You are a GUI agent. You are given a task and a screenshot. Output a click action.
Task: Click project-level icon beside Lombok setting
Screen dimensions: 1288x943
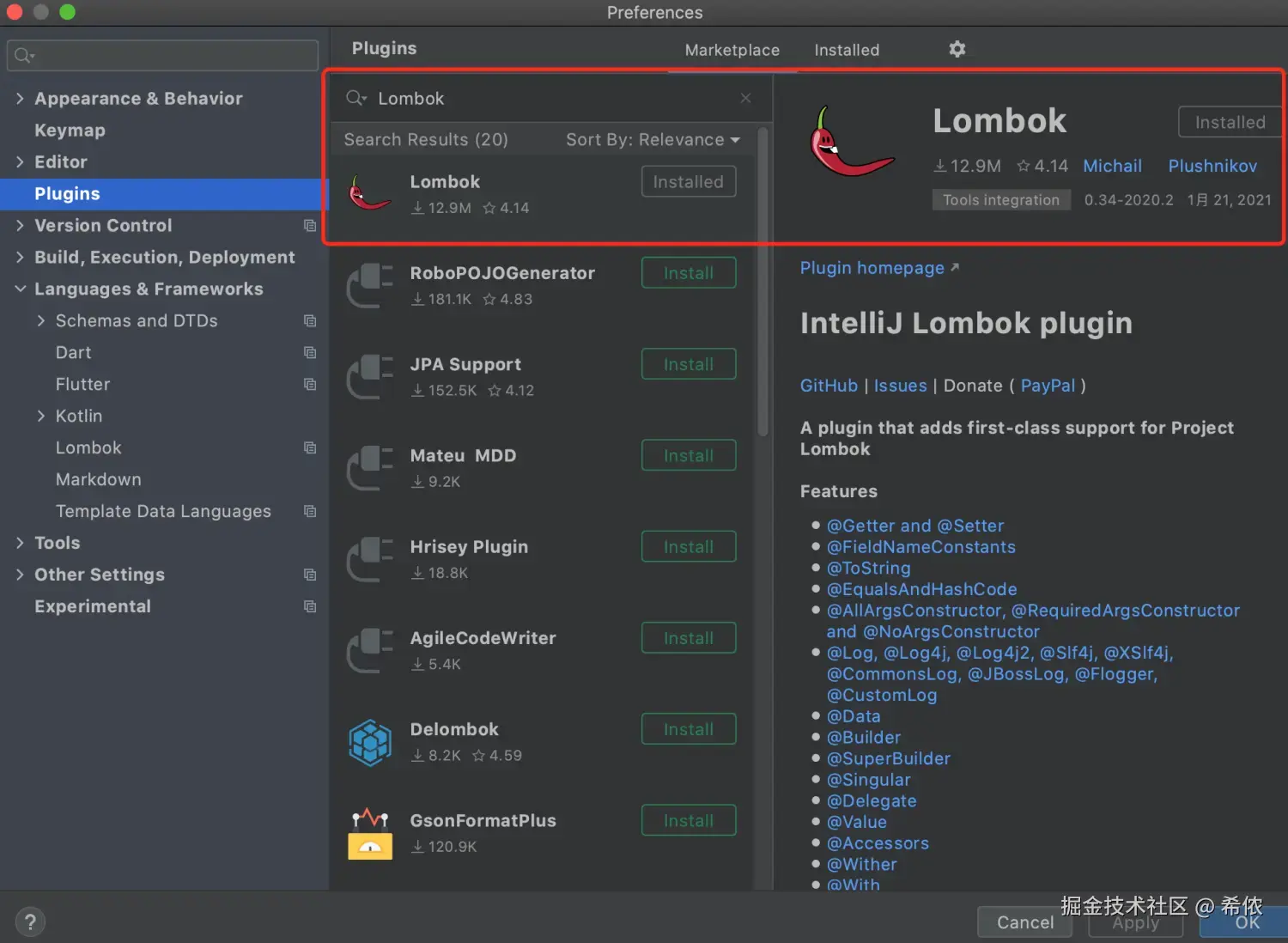[310, 447]
